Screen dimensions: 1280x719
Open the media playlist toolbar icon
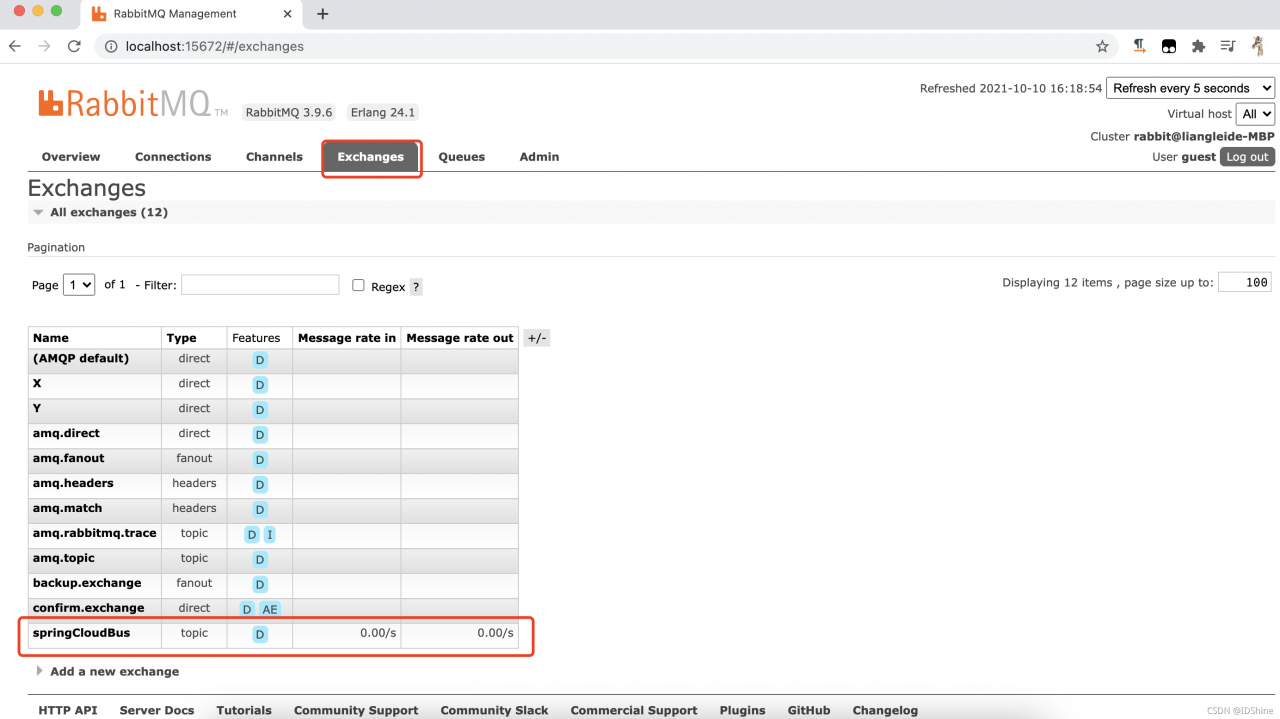[x=1228, y=46]
